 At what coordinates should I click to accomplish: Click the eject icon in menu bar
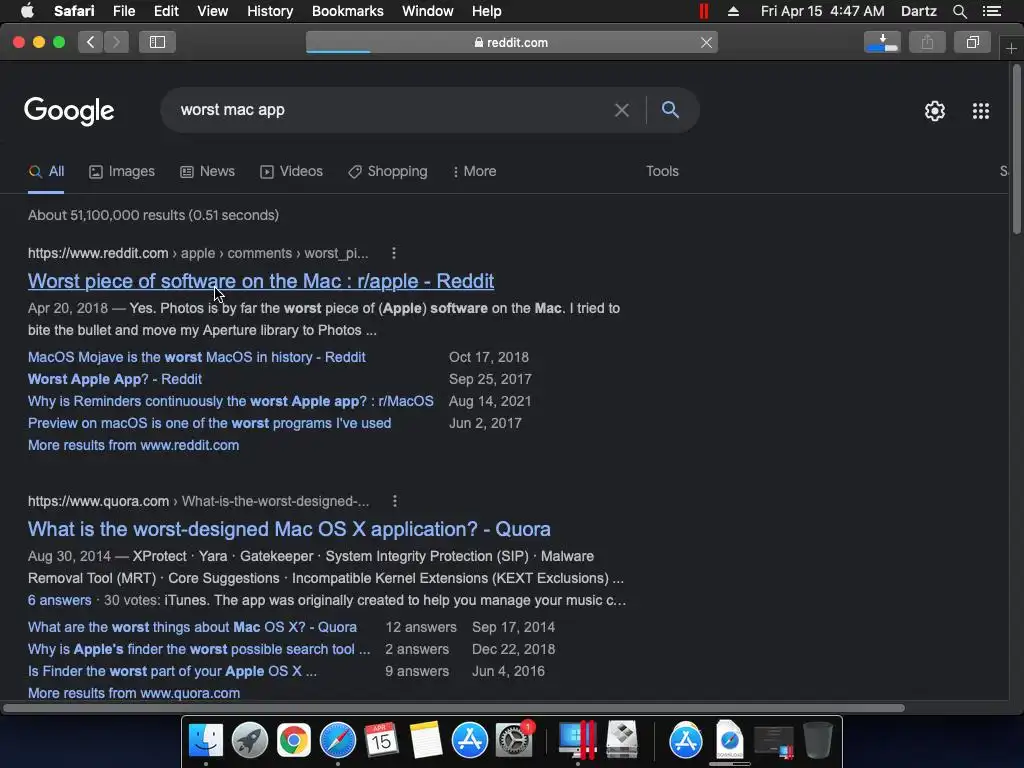click(733, 11)
